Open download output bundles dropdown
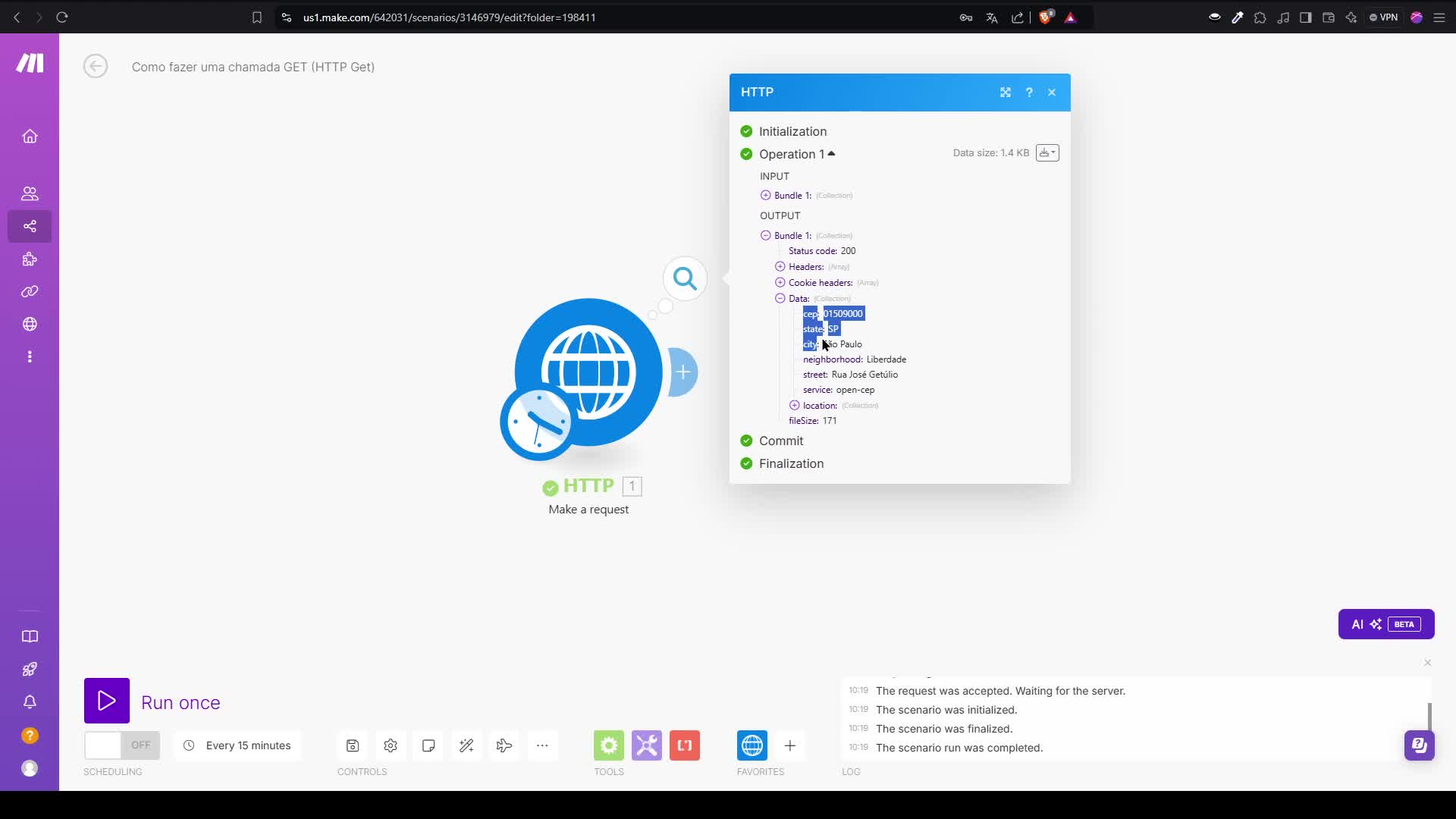 tap(1047, 153)
